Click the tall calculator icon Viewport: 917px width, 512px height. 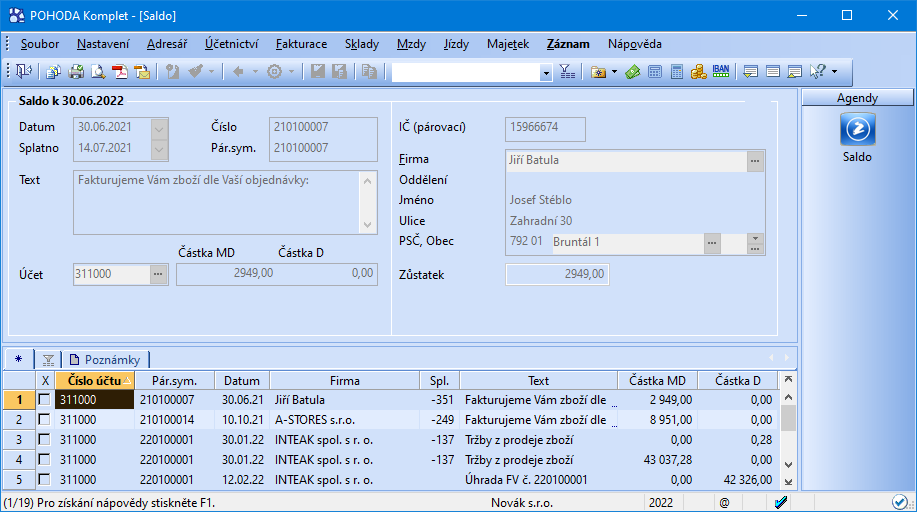(677, 72)
